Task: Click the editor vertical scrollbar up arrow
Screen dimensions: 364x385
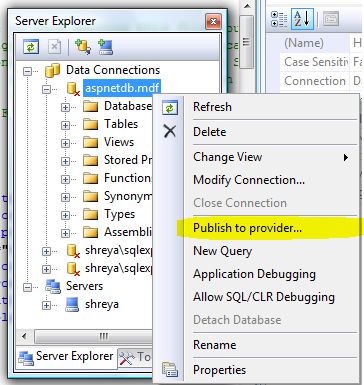Action: pos(247,6)
